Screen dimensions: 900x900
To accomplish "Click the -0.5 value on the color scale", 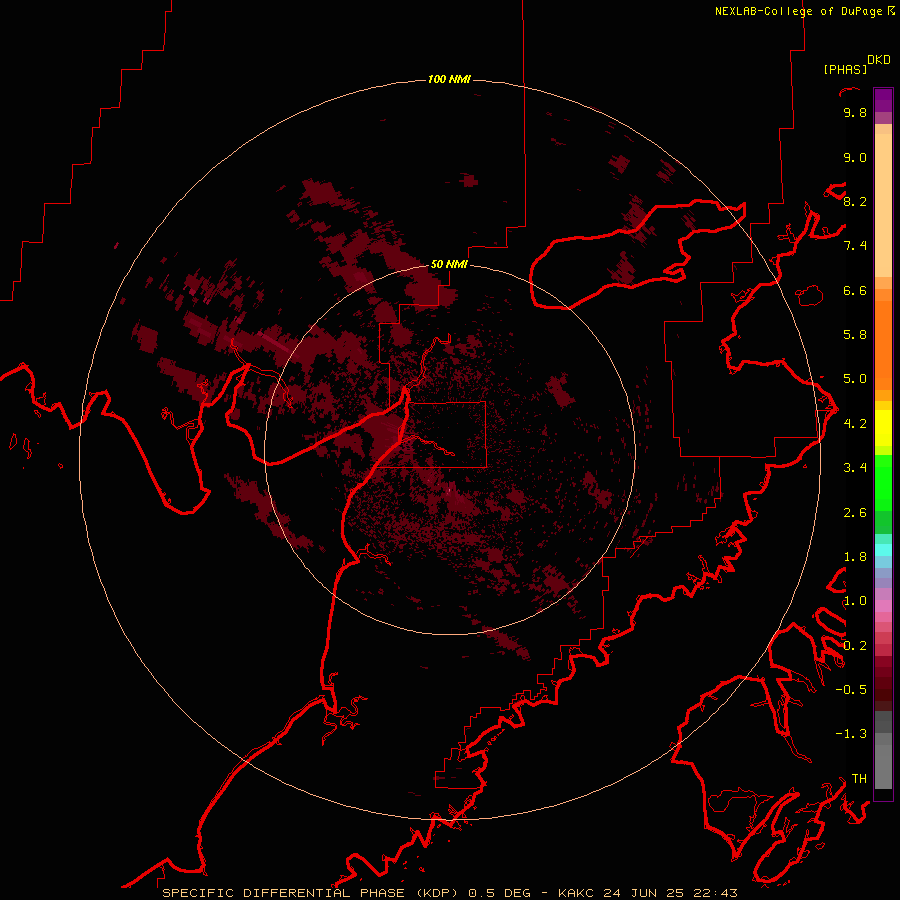I will click(x=851, y=690).
